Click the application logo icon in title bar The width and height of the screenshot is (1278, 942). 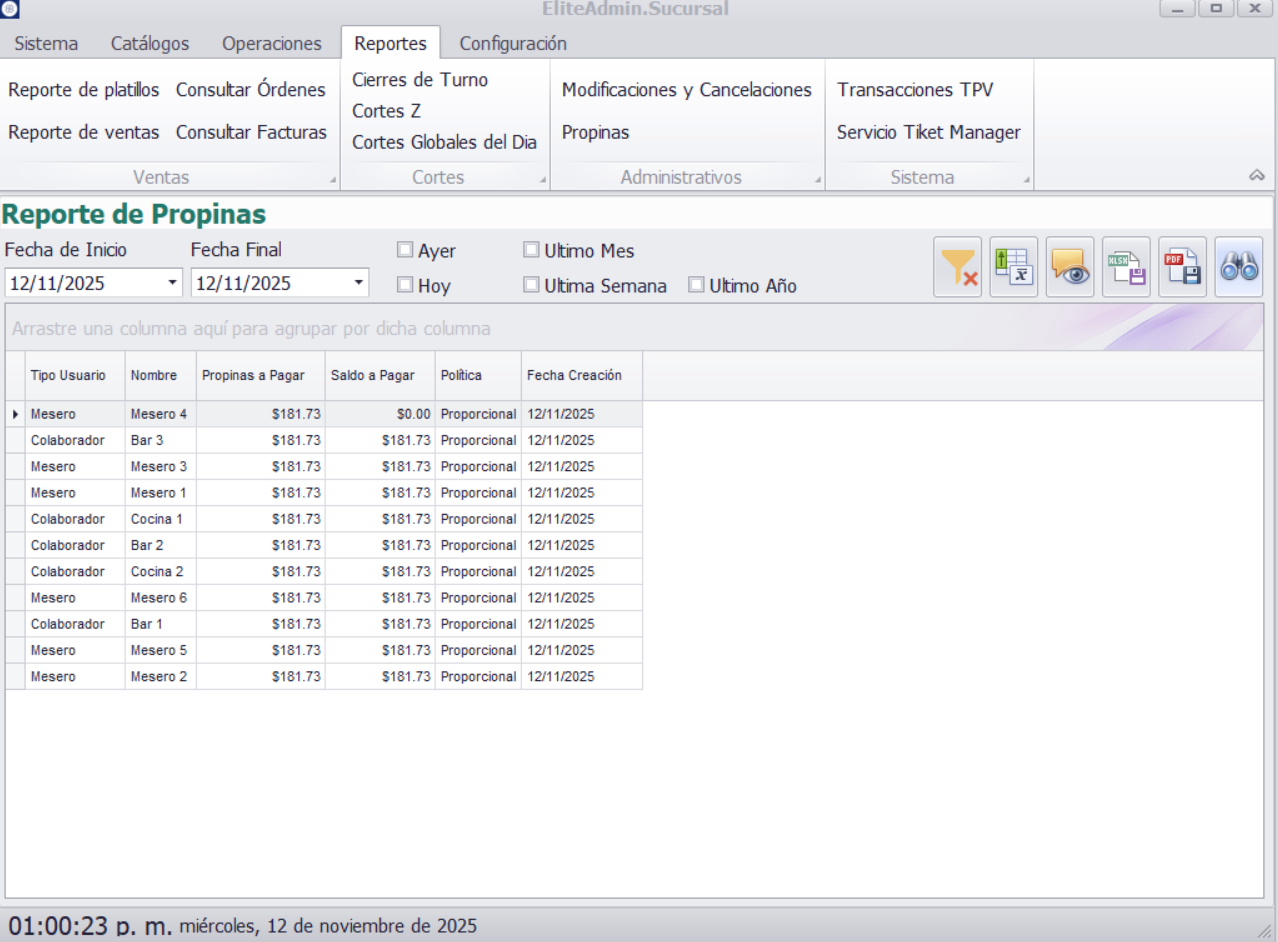pos(10,9)
